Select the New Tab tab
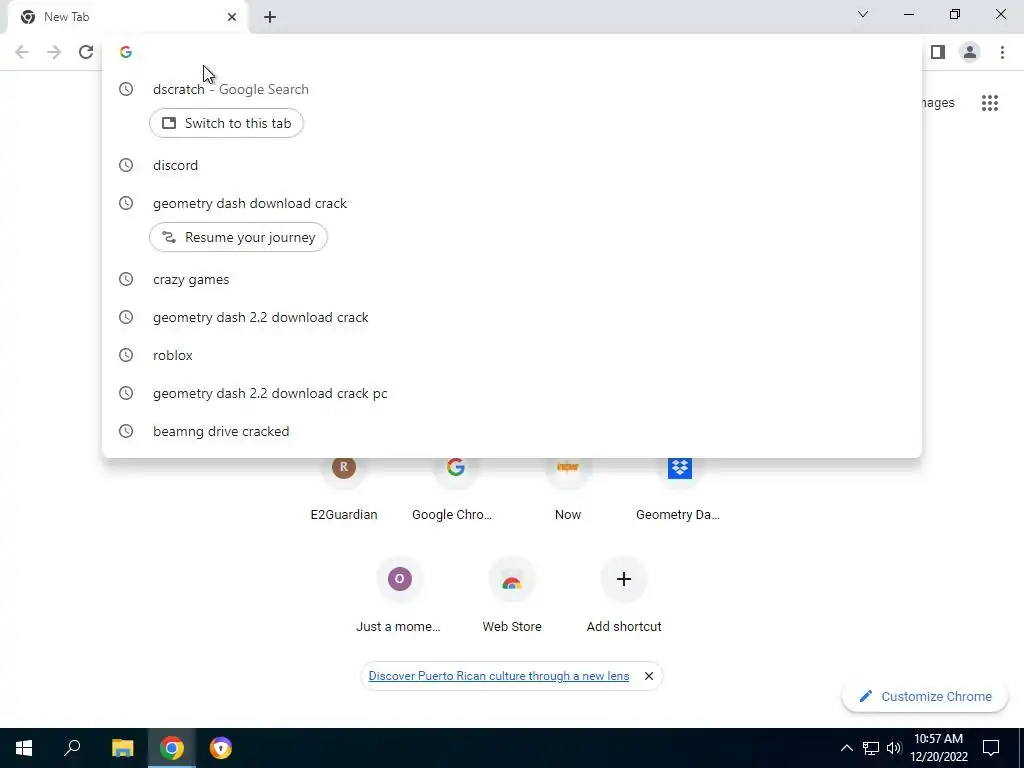 [128, 17]
